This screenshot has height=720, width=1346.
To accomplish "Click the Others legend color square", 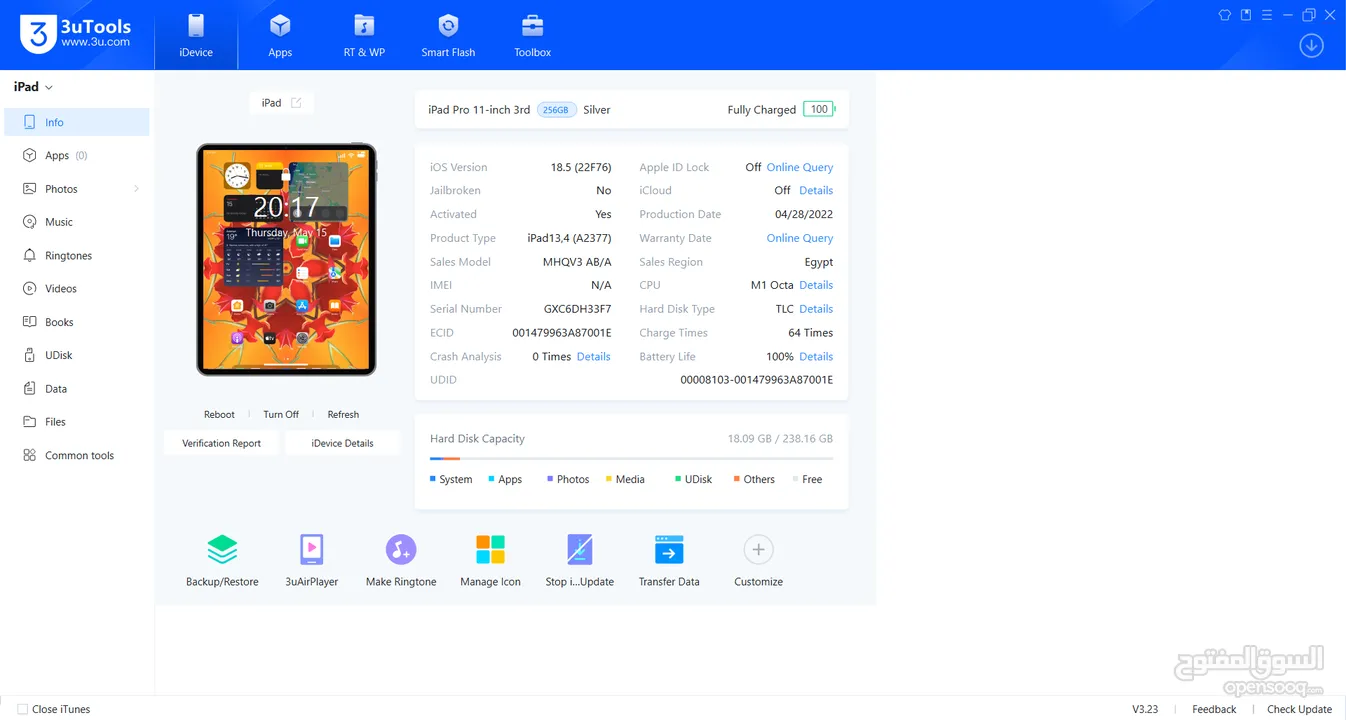I will coord(737,479).
